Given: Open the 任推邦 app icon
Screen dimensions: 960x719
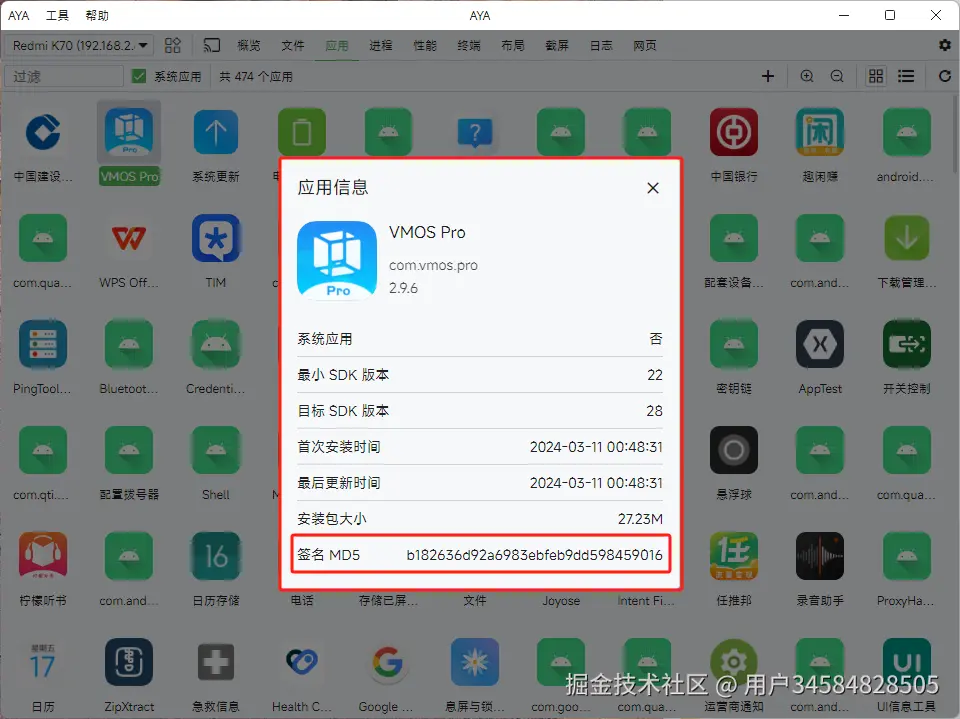Looking at the screenshot, I should [x=733, y=556].
